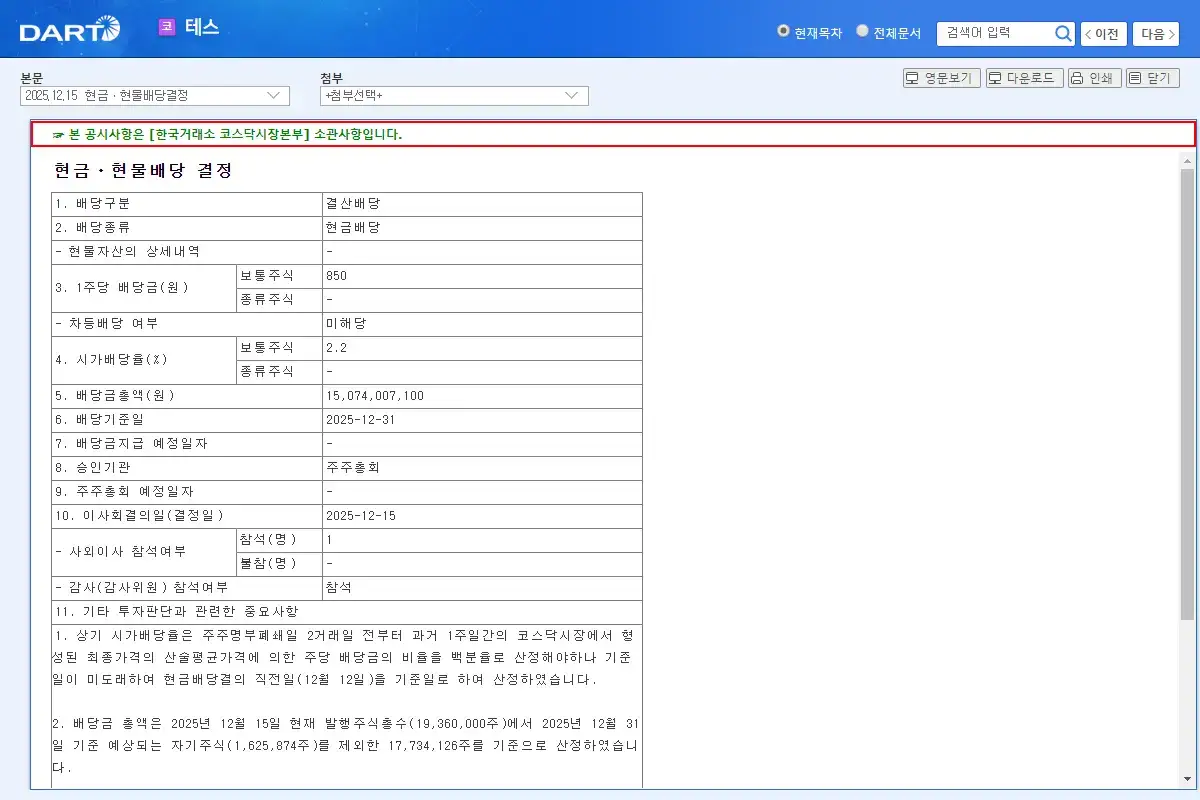Viewport: 1200px width, 800px height.
Task: Click the row 11. 기타 투자판단과 관련한 중요사항
Action: [x=347, y=612]
